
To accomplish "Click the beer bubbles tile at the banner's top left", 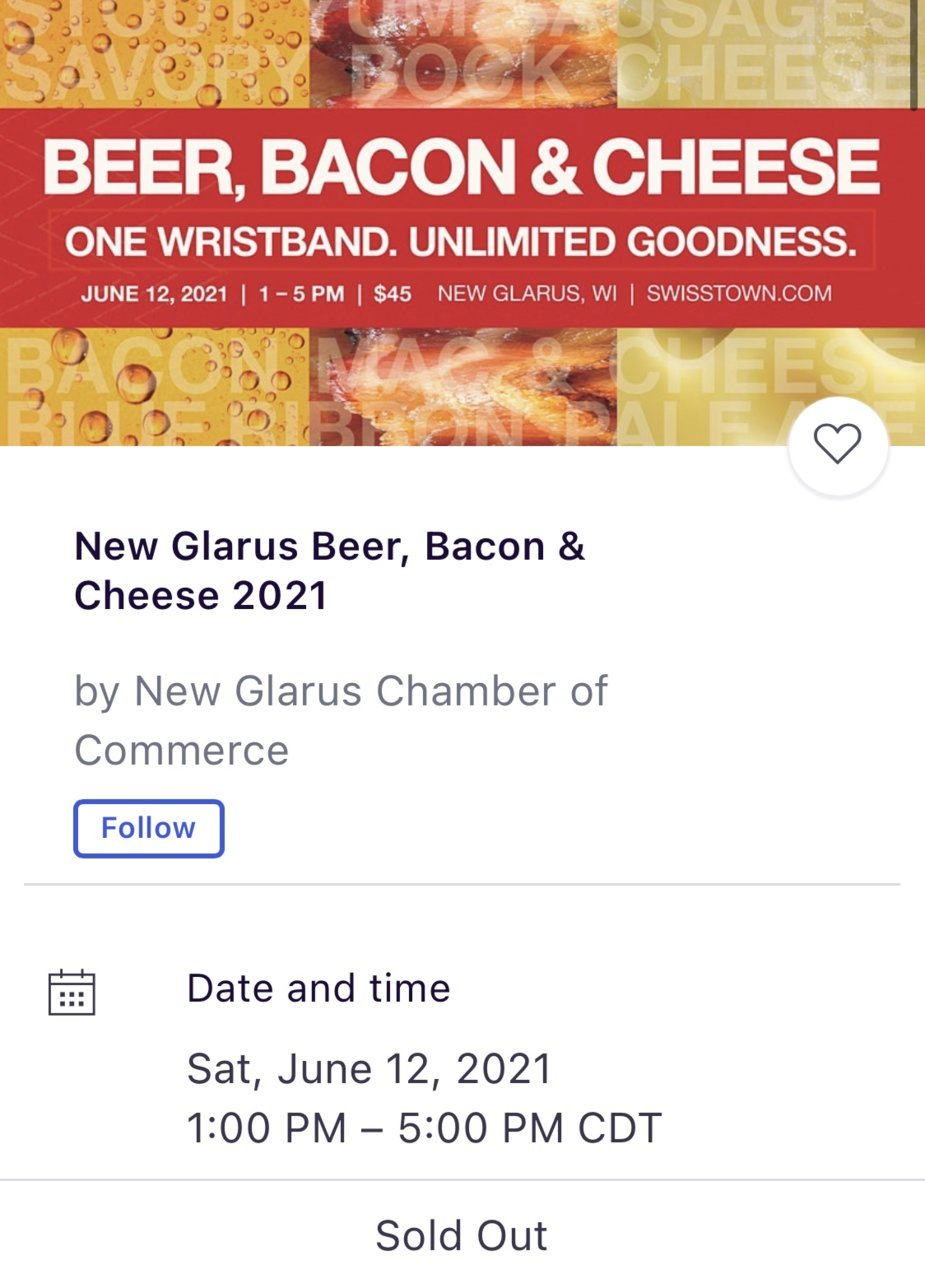I will coord(155,54).
